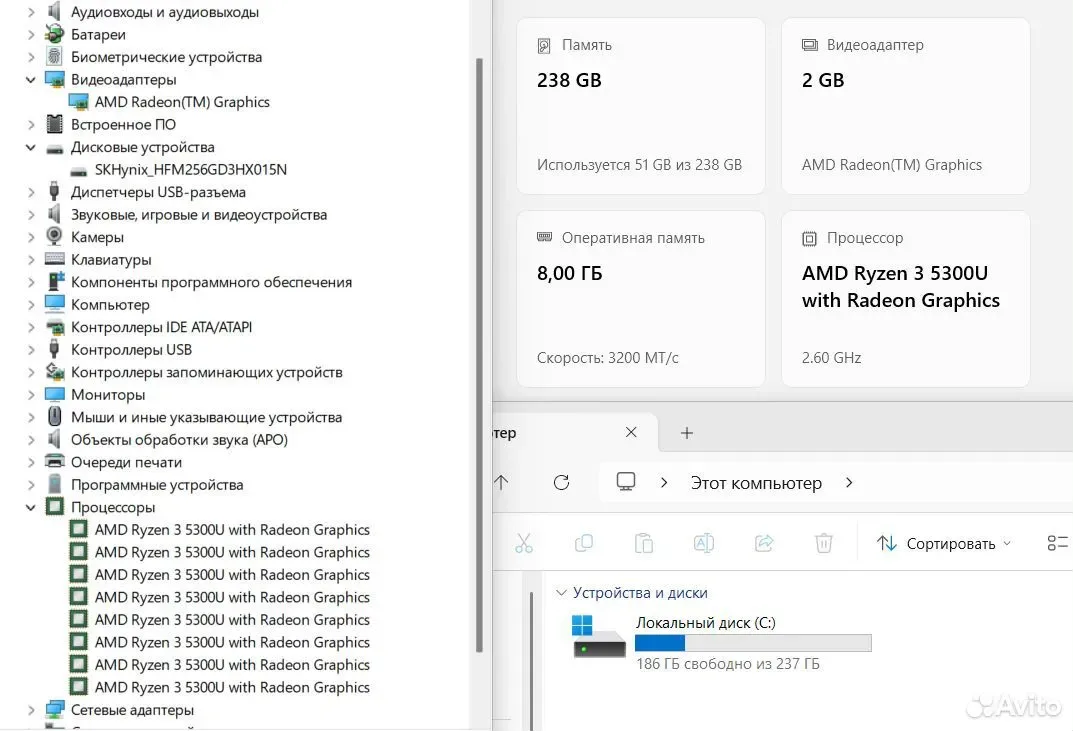
Task: Expand chevron after Этот компьютер breadcrumb
Action: pyautogui.click(x=849, y=483)
